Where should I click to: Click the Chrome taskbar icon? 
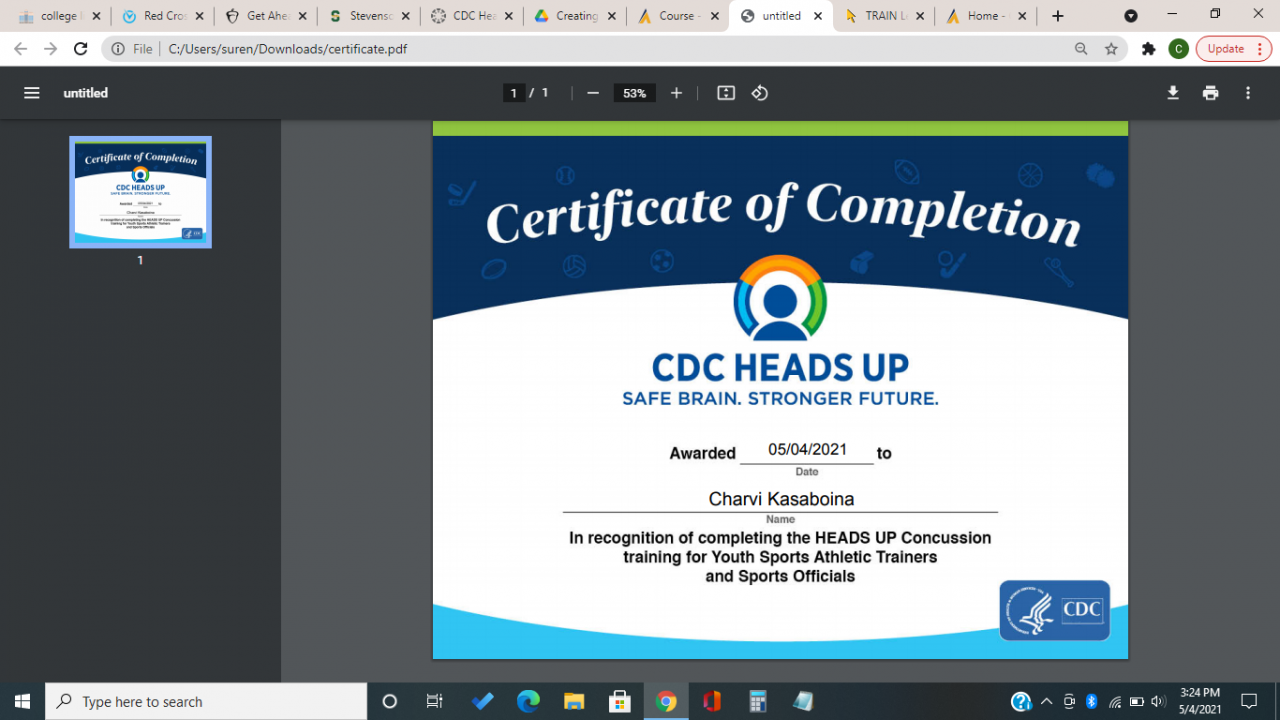pyautogui.click(x=666, y=701)
